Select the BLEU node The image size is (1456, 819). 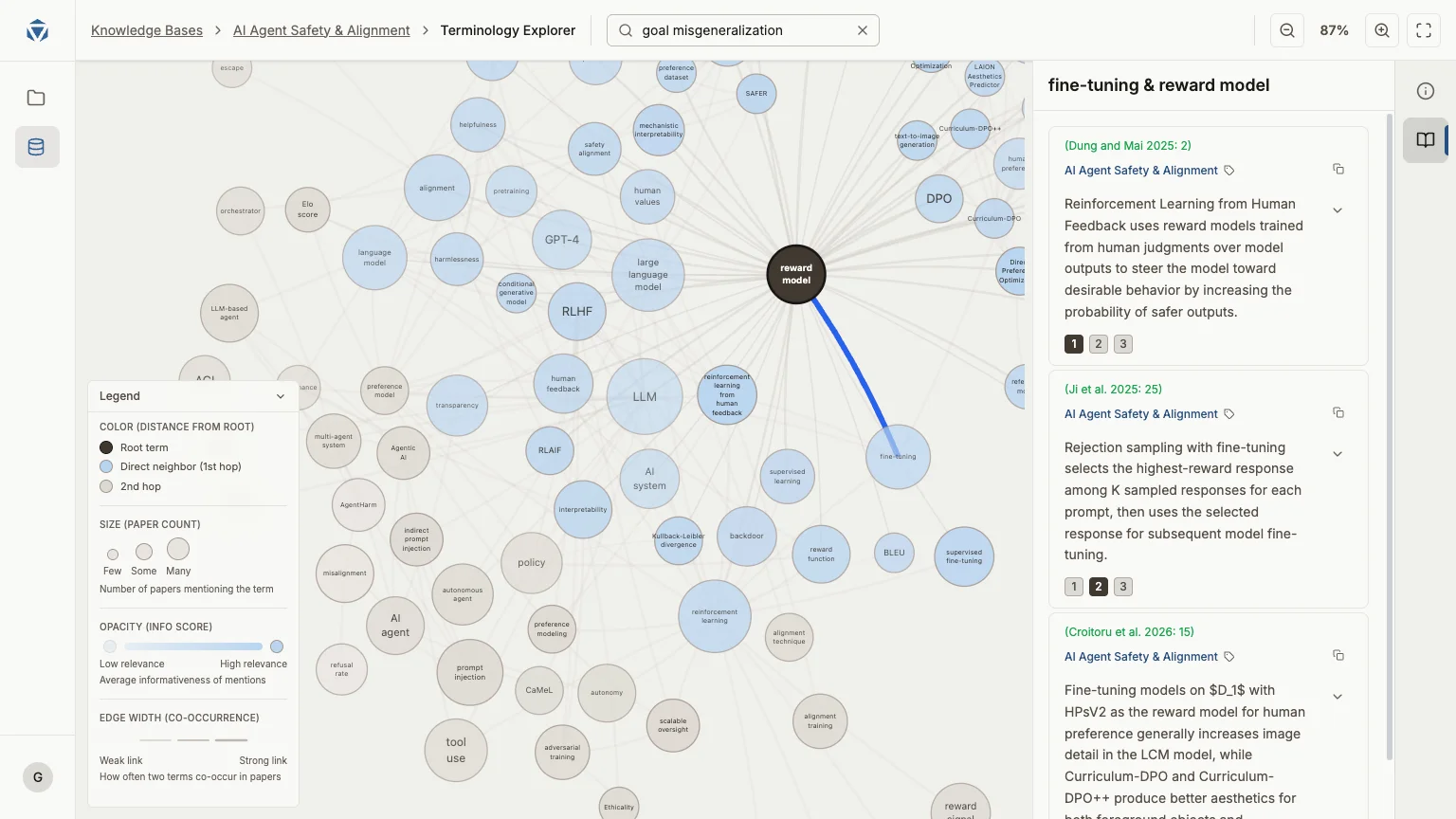pos(894,553)
